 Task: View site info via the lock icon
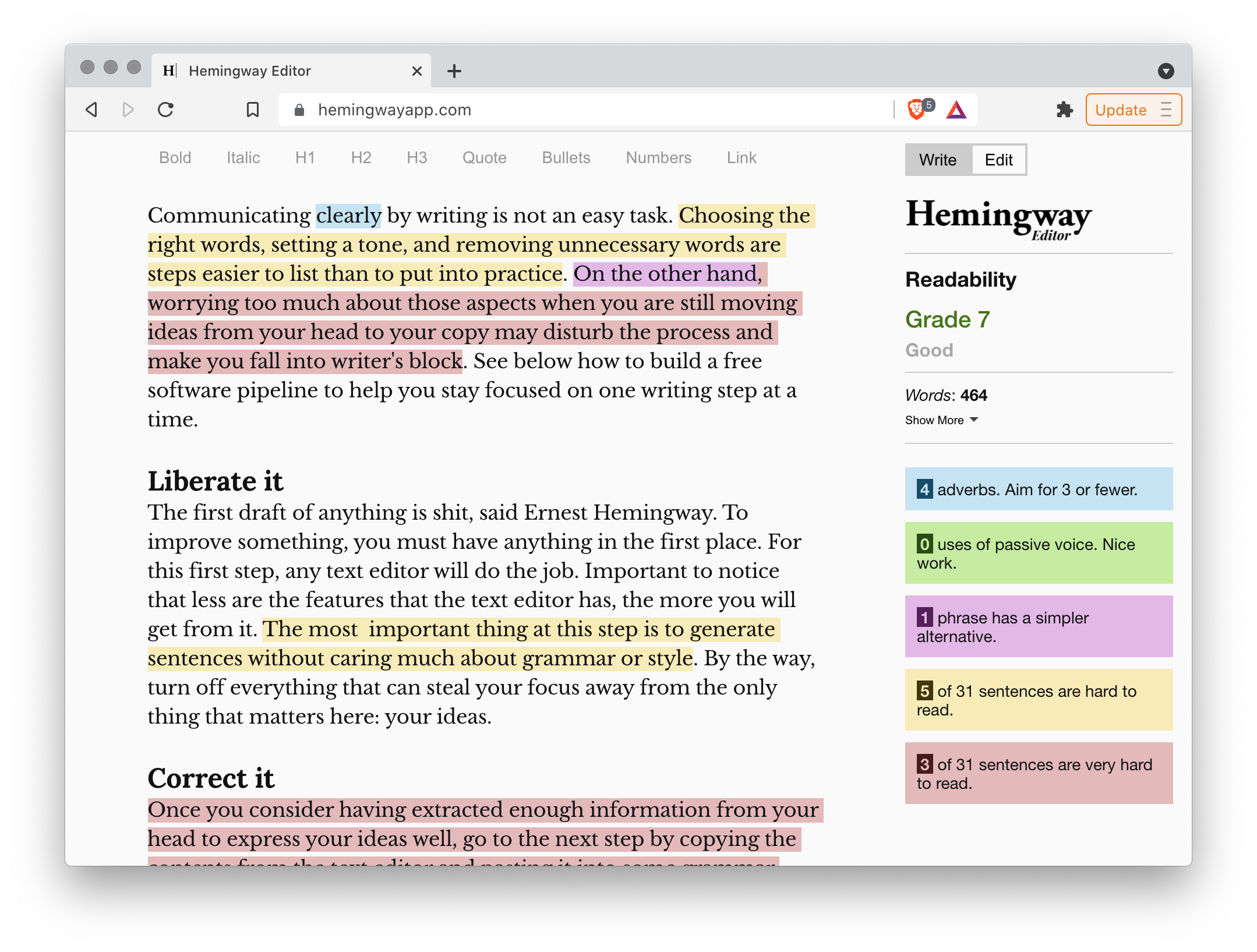pos(299,110)
